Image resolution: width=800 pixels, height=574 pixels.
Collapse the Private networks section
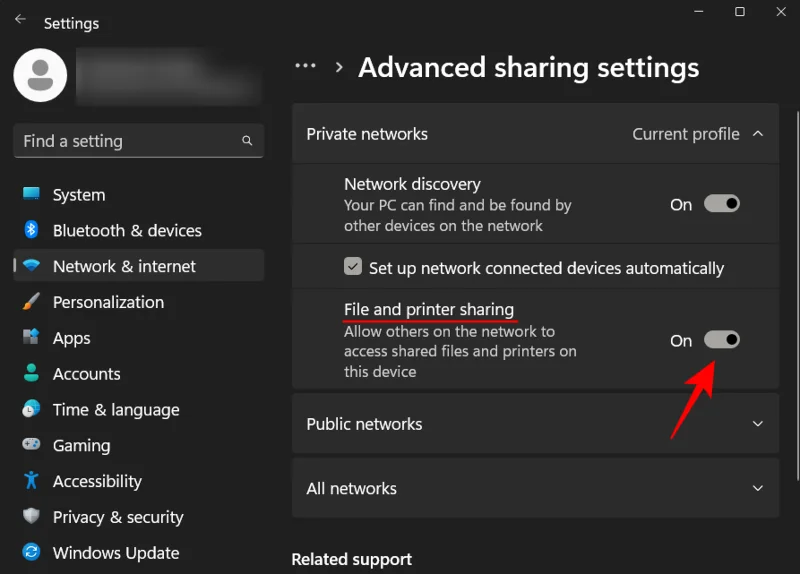click(758, 134)
